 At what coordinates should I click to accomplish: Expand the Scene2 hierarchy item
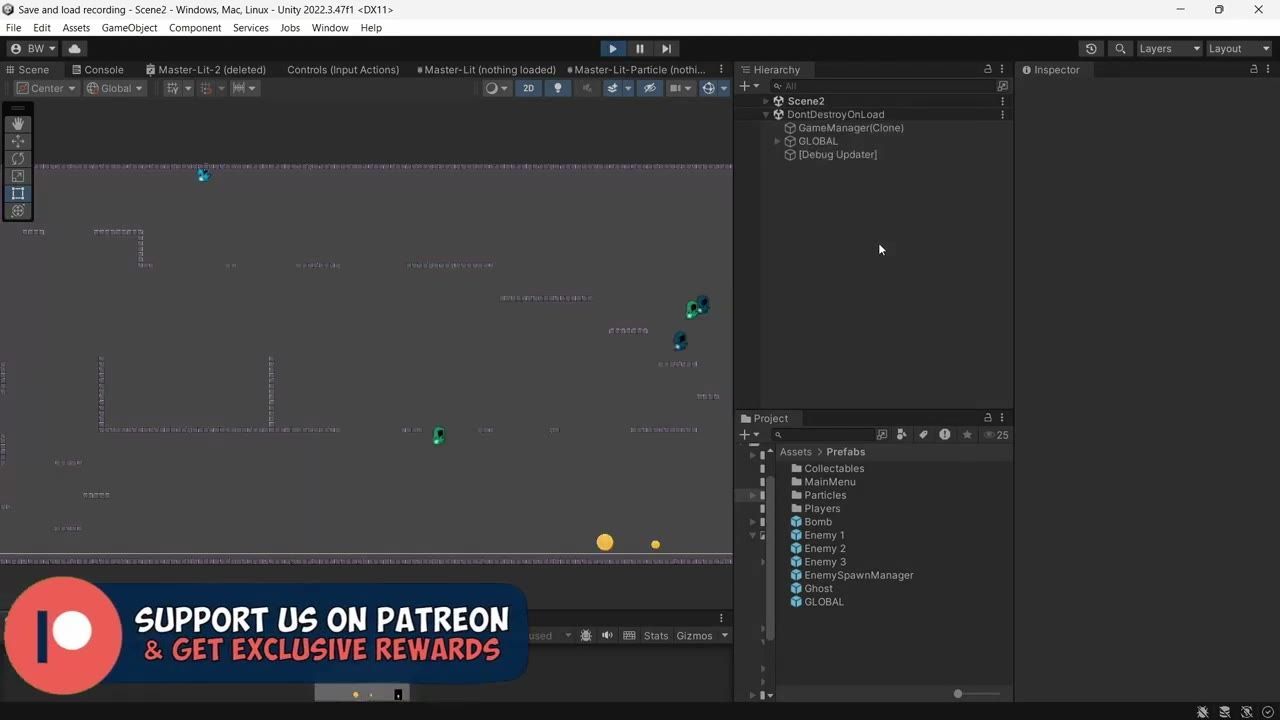(766, 101)
